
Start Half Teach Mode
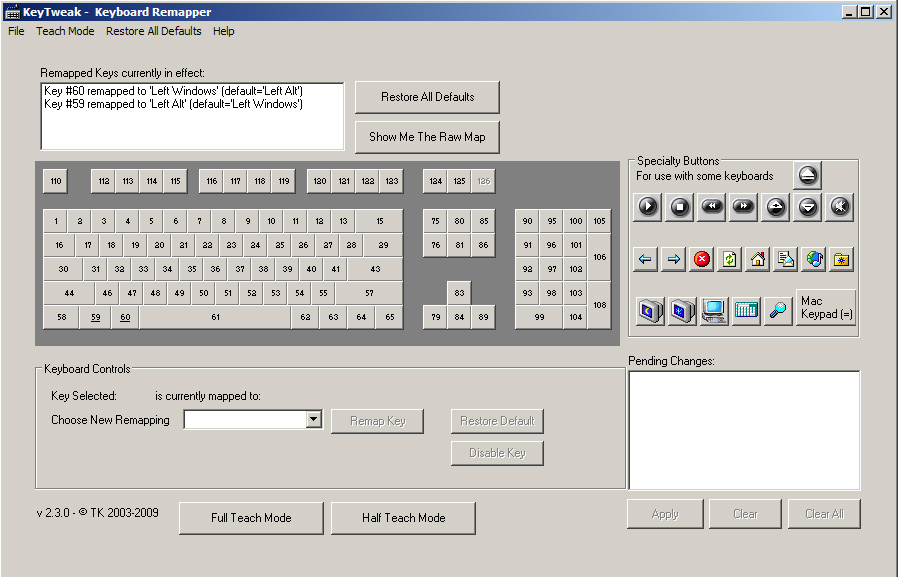pos(403,518)
